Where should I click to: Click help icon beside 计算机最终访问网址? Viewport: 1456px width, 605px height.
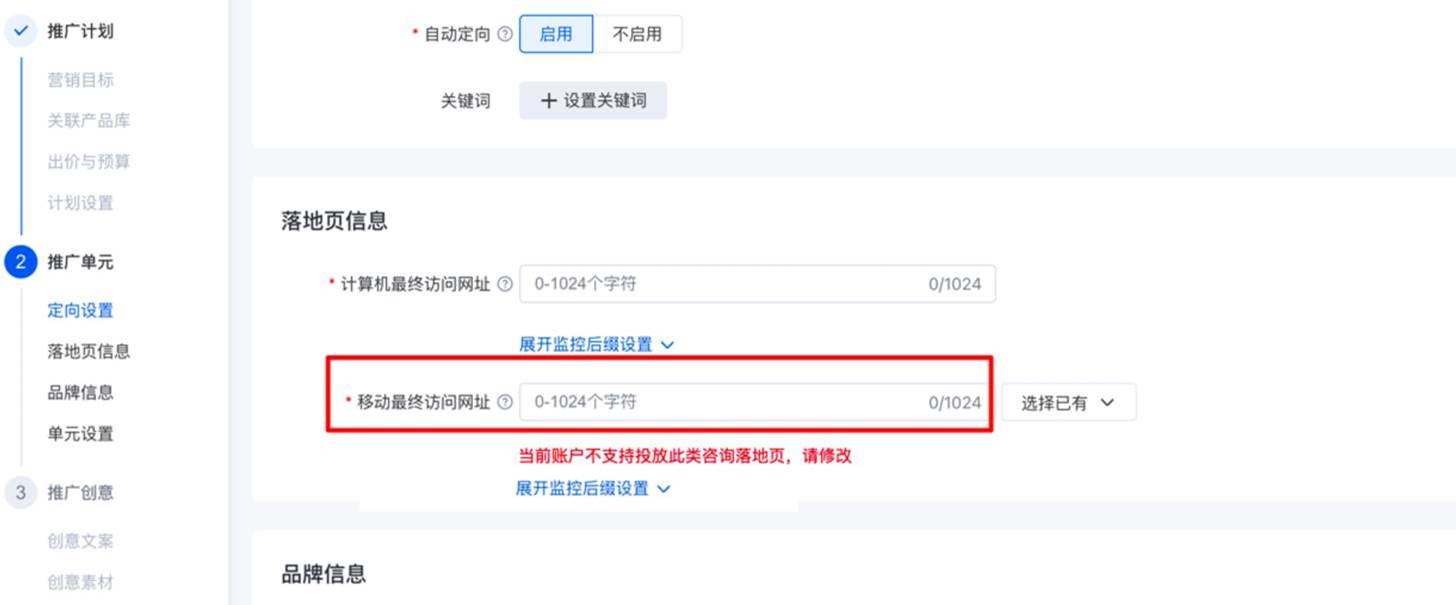505,284
